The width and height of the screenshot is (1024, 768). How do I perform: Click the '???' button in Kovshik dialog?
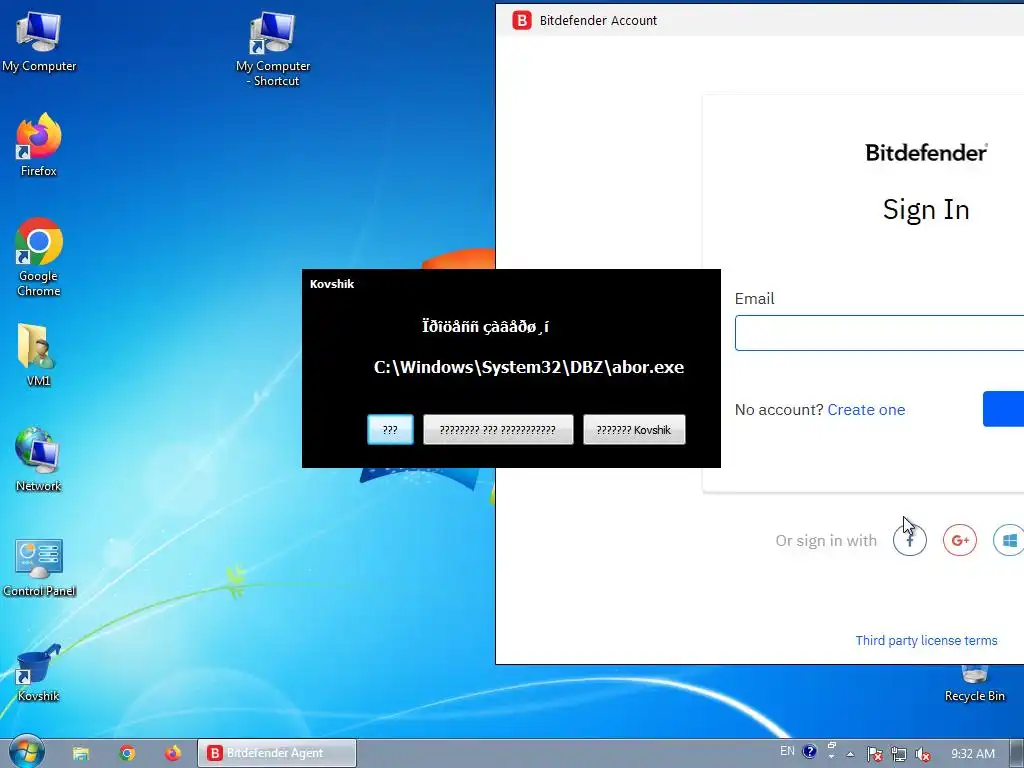point(390,430)
